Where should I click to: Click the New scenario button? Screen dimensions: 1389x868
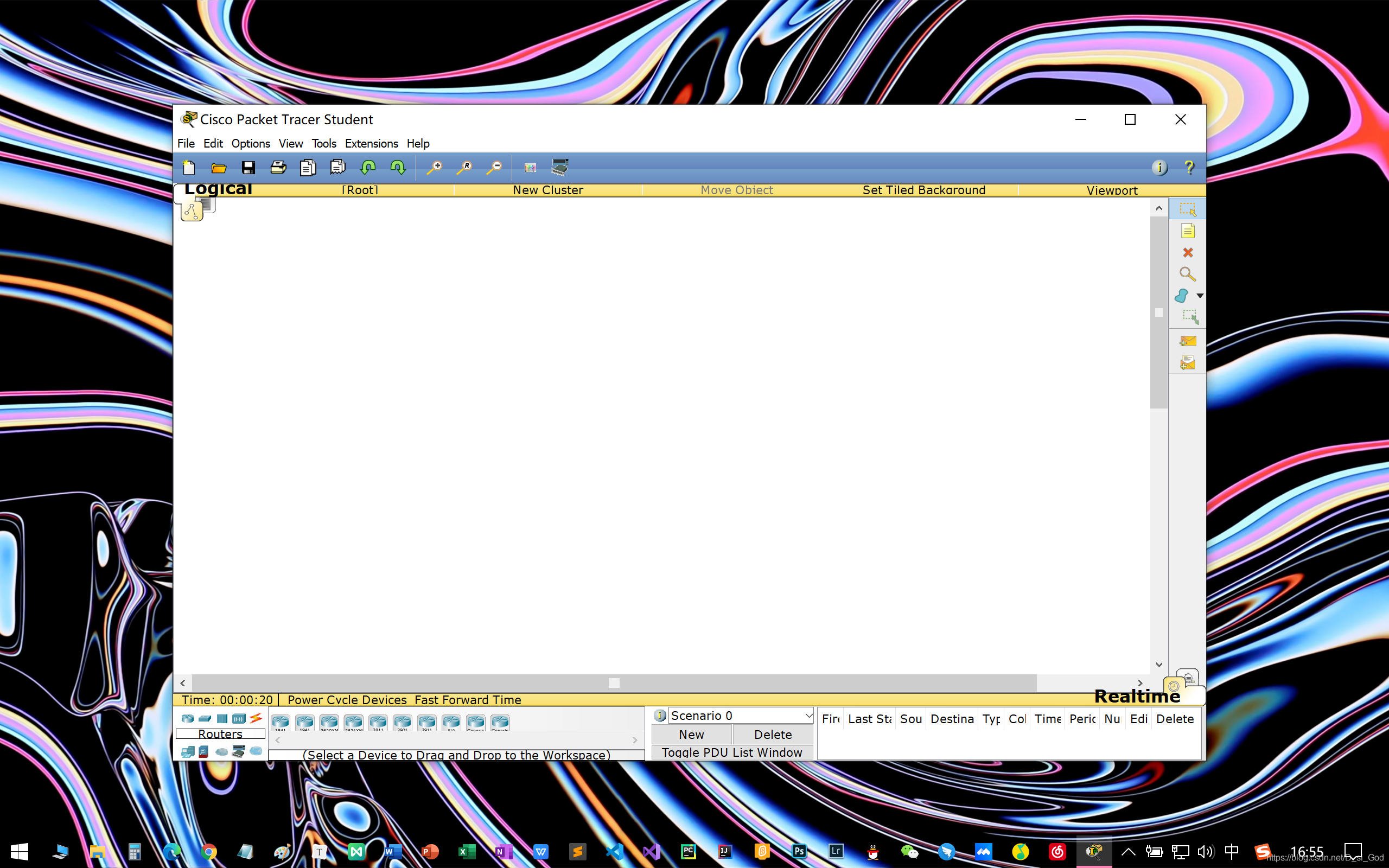691,734
